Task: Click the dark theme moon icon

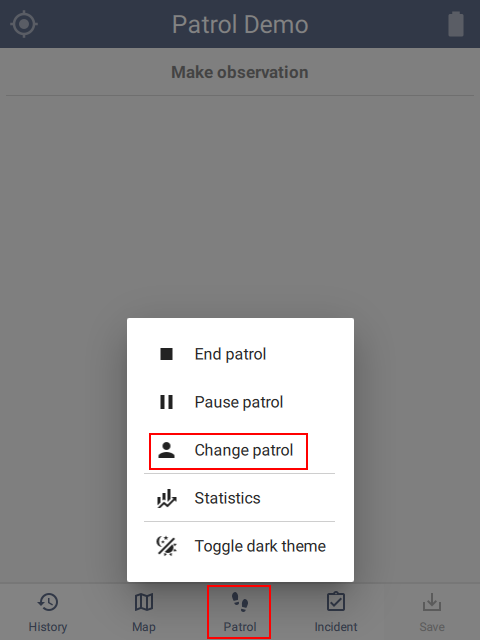Action: pos(167,546)
